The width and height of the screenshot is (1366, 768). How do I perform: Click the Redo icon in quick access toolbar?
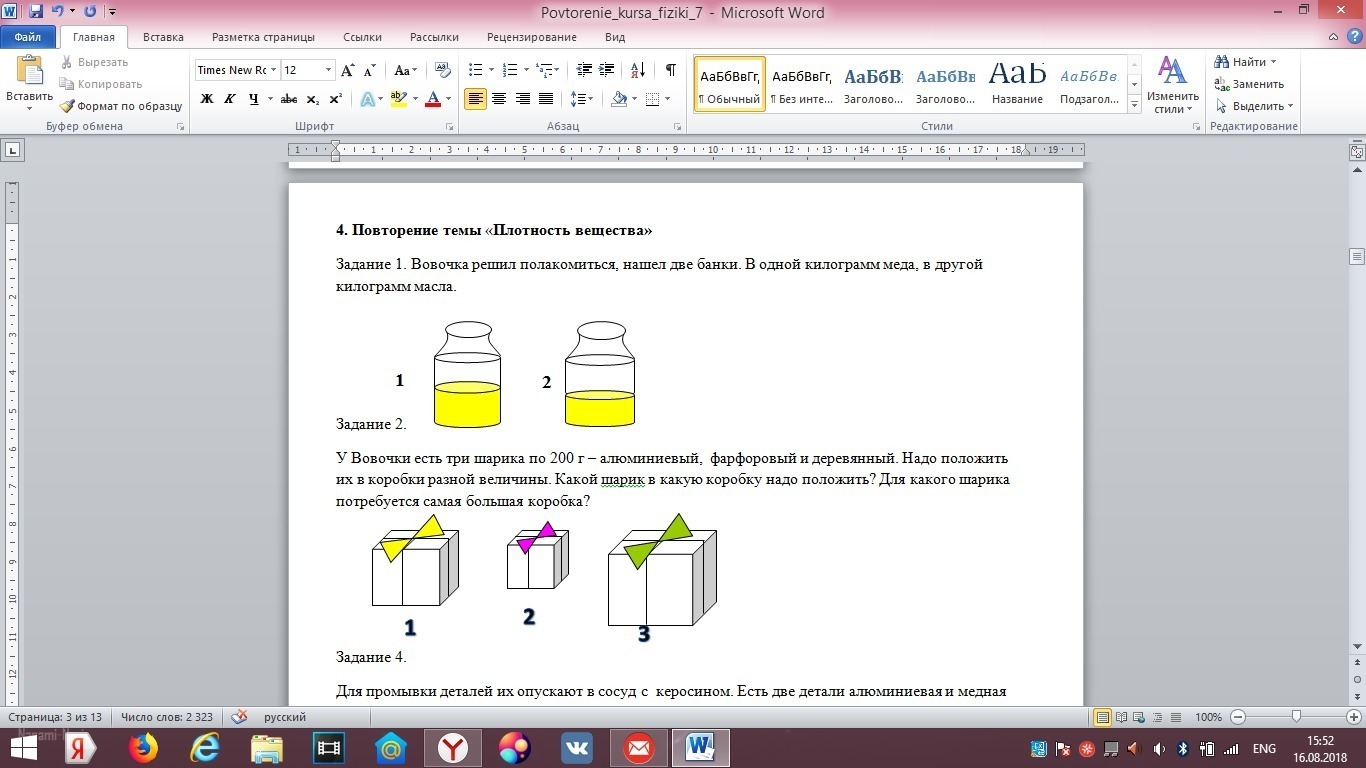tap(91, 12)
